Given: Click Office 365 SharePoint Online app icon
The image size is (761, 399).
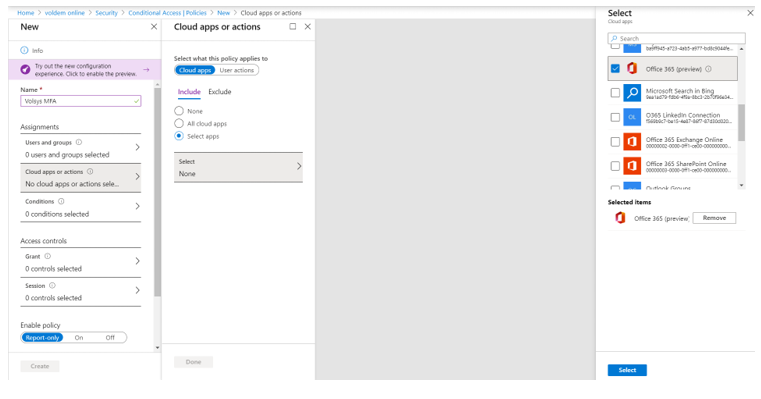Looking at the screenshot, I should (x=632, y=166).
